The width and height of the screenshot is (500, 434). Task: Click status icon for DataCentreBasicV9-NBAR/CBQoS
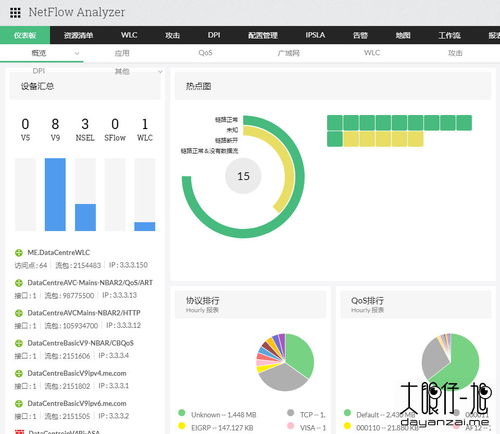click(19, 343)
